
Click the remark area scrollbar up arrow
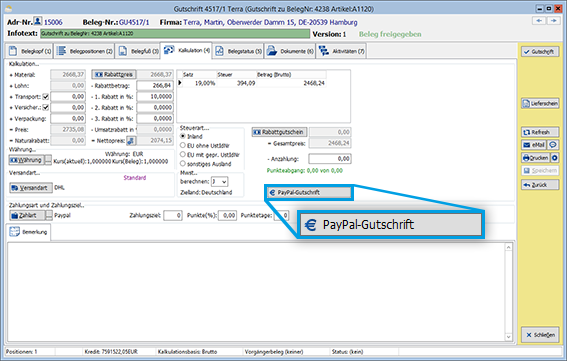[x=508, y=247]
